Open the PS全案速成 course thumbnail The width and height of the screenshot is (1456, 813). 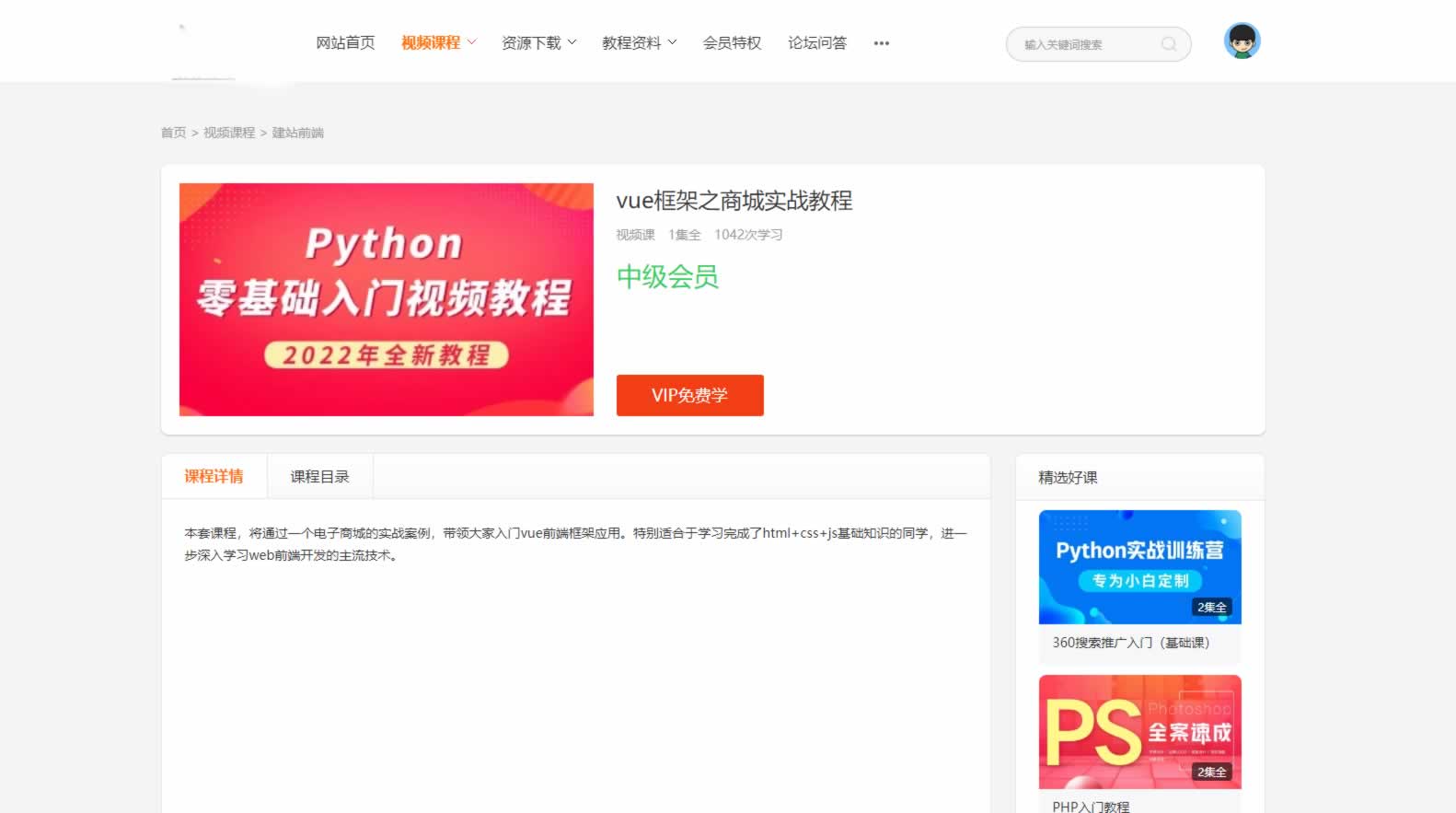click(x=1139, y=731)
